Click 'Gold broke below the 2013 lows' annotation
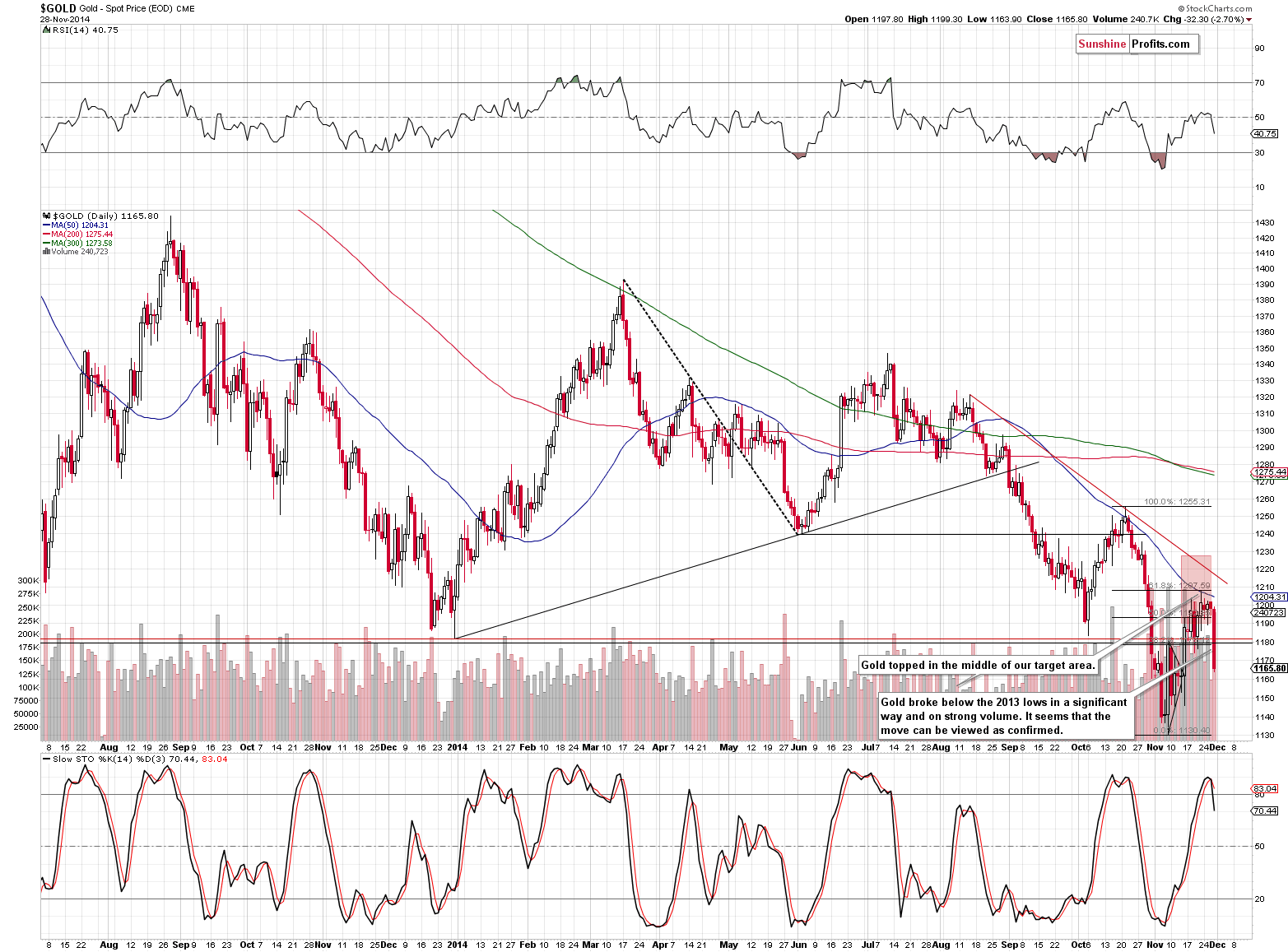The width and height of the screenshot is (1288, 952). 1004,716
